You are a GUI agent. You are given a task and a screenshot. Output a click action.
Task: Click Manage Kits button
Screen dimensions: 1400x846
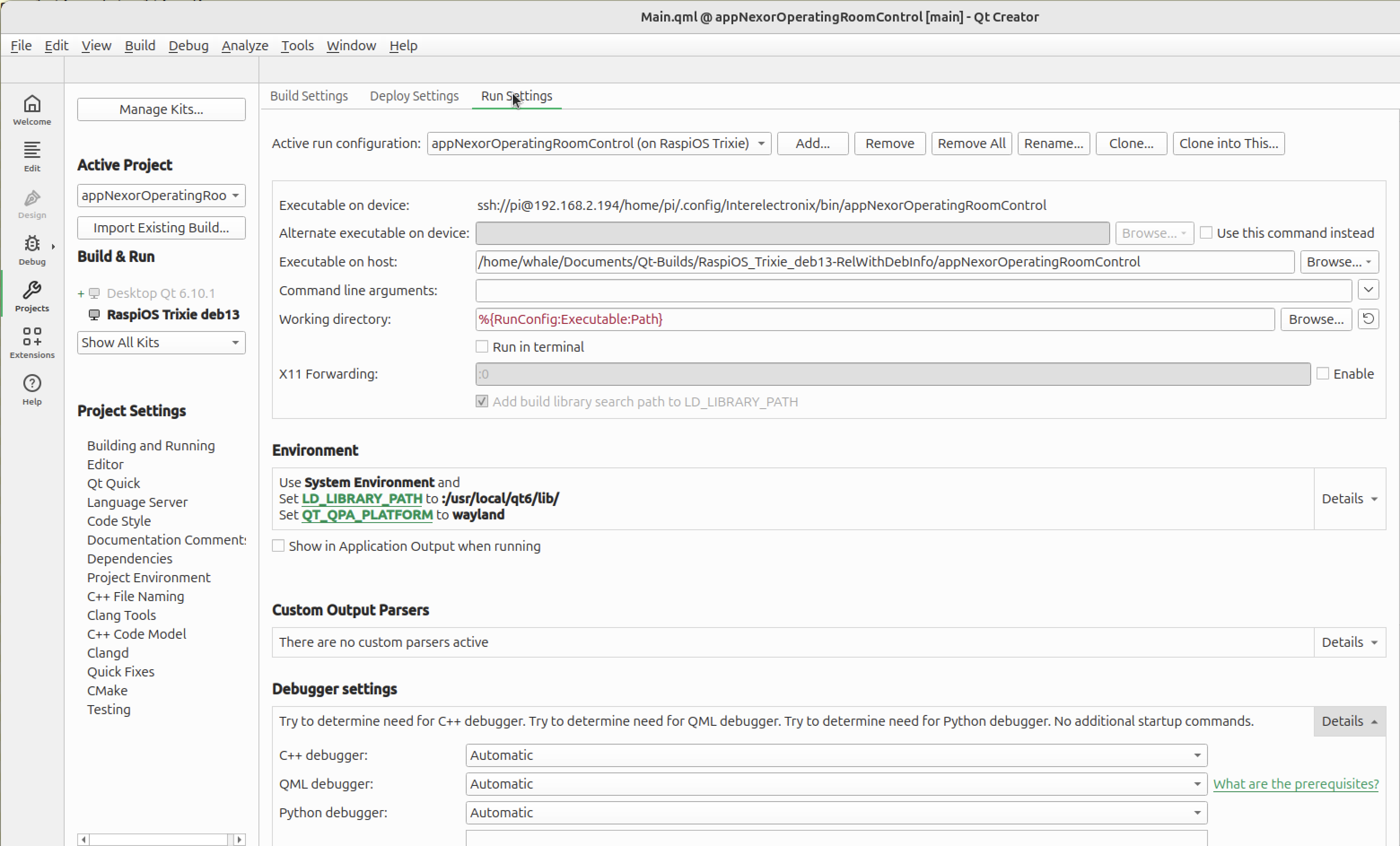(x=161, y=109)
